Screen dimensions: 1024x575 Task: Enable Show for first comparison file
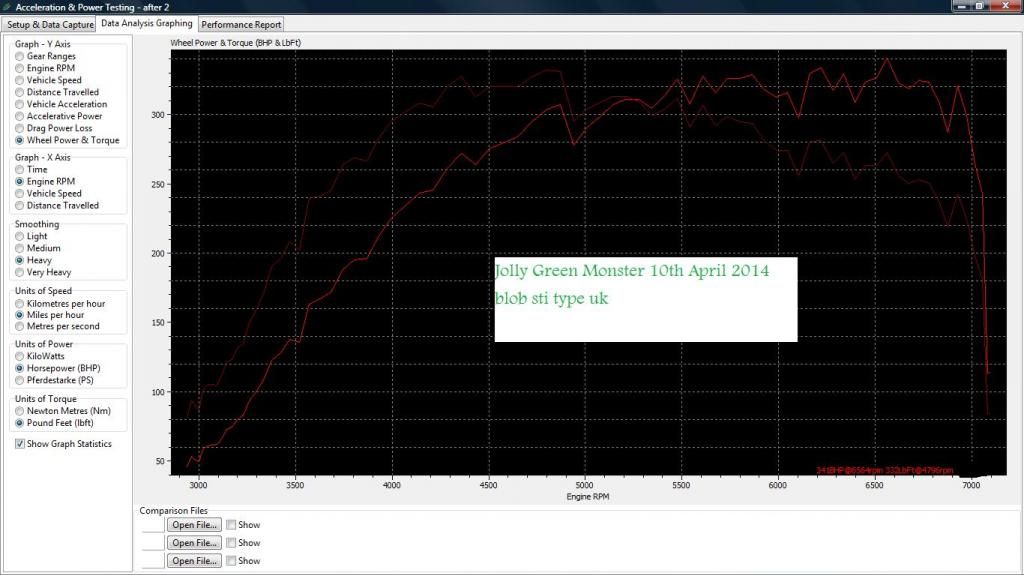click(x=231, y=524)
